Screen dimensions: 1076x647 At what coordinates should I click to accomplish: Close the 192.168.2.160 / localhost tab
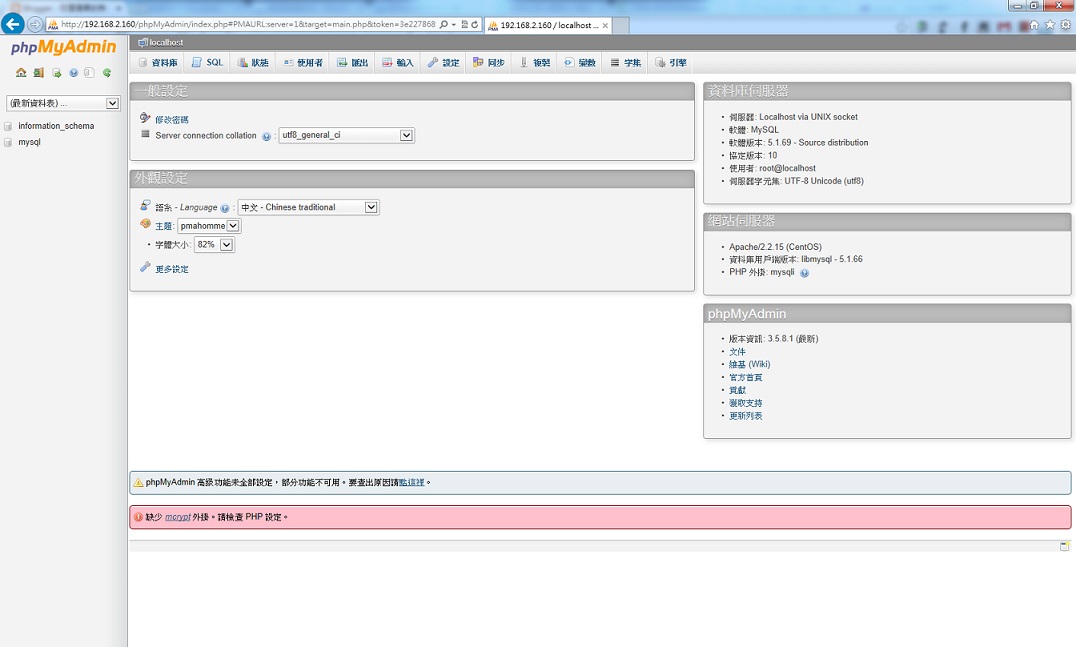click(605, 25)
